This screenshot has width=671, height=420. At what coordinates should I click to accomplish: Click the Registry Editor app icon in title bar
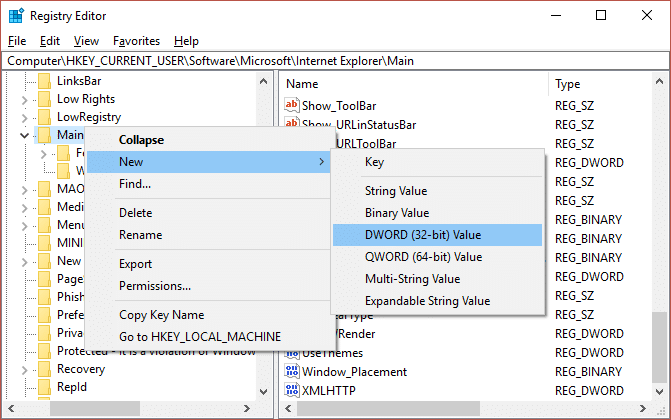[16, 16]
